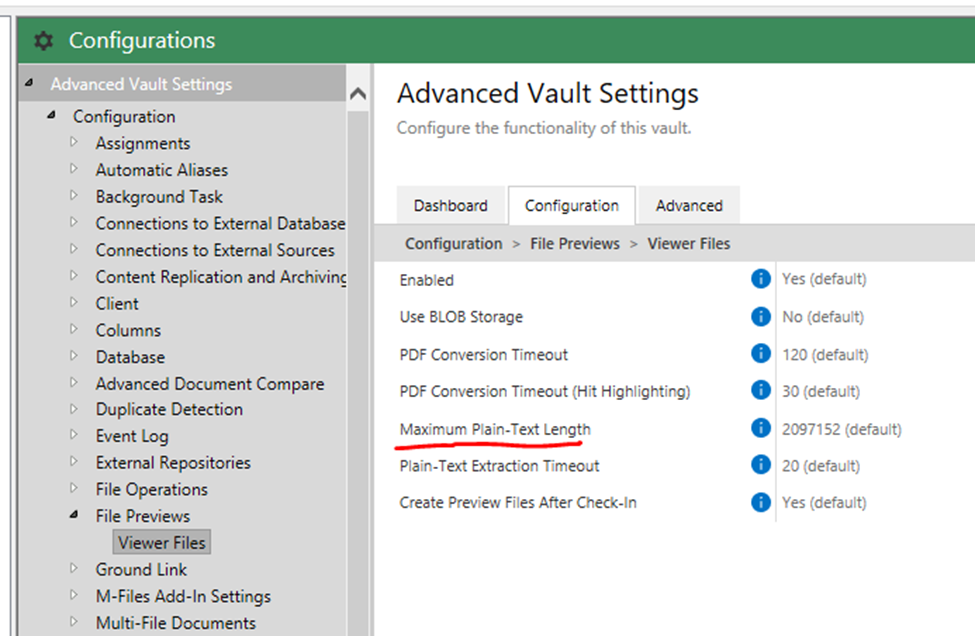The width and height of the screenshot is (975, 636).
Task: Click Viewer Files in the breadcrumb
Action: click(x=688, y=244)
